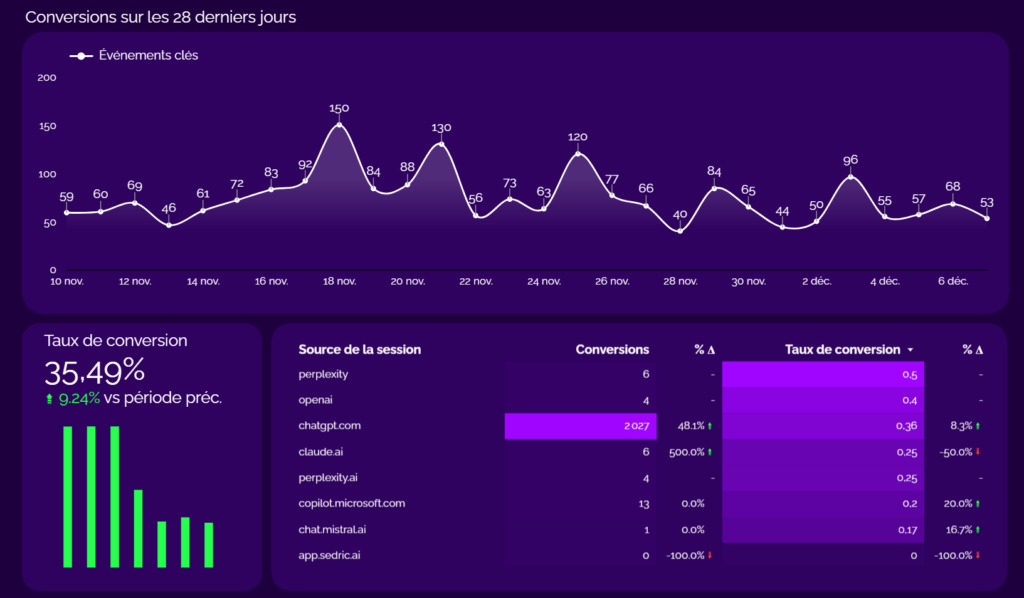Click the 18 nov. axis label

click(339, 281)
